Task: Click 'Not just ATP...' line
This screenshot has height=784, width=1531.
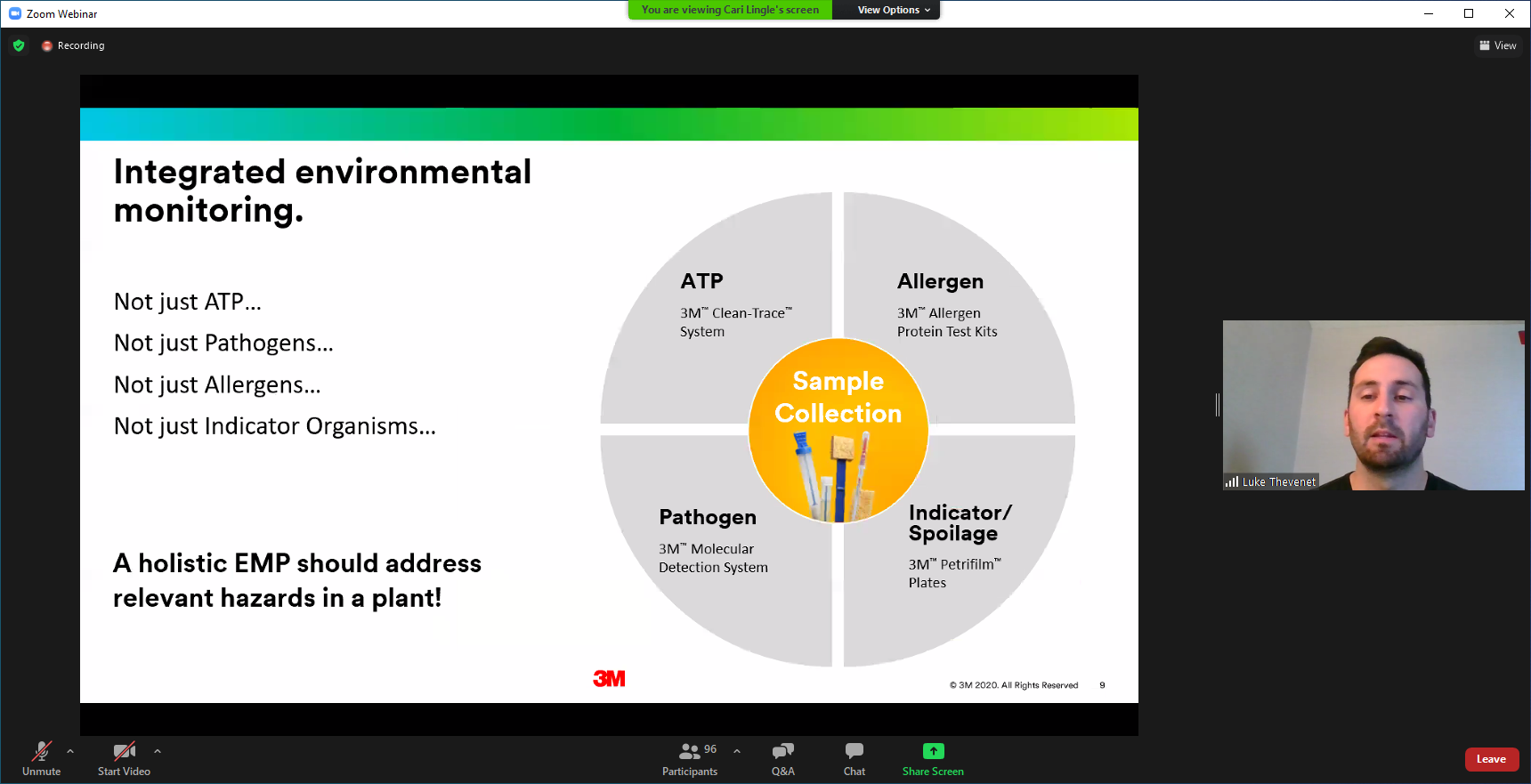Action: click(188, 302)
